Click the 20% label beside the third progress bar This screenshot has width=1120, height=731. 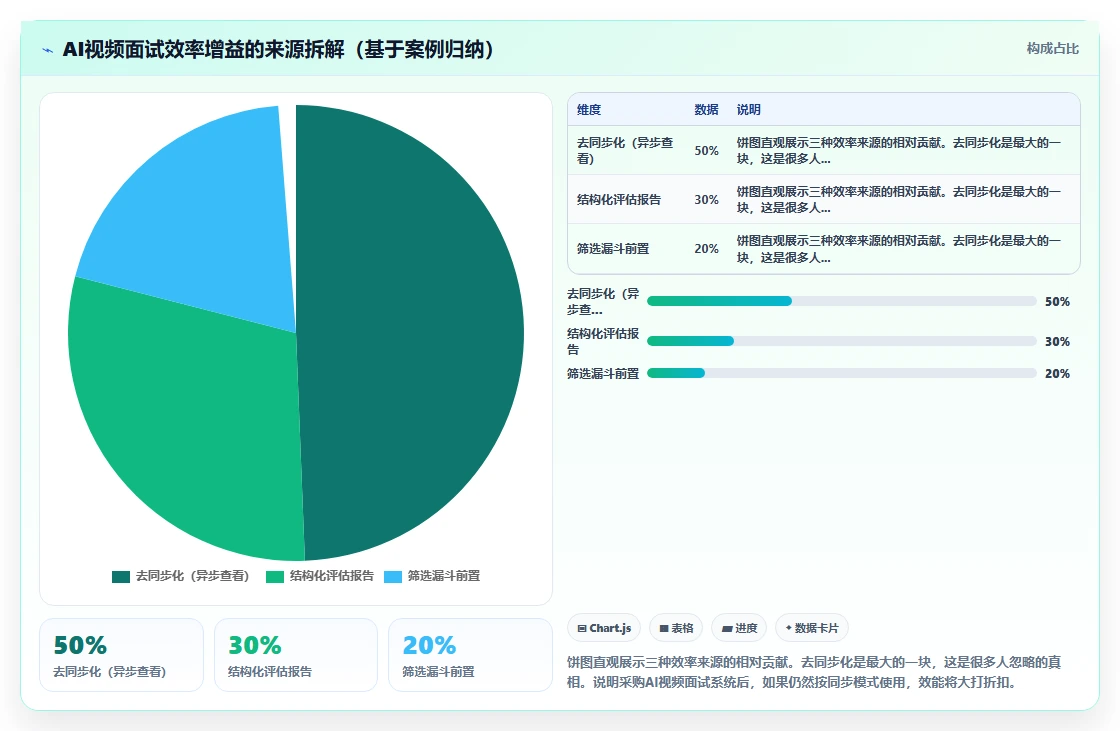(1057, 374)
